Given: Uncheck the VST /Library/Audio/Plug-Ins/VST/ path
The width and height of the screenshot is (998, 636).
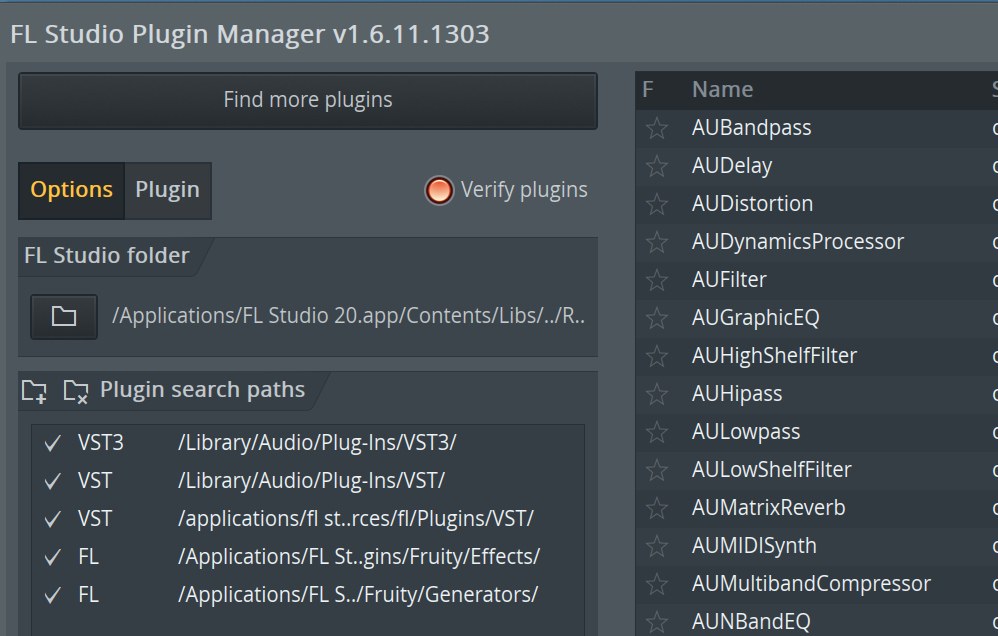Looking at the screenshot, I should (x=53, y=481).
